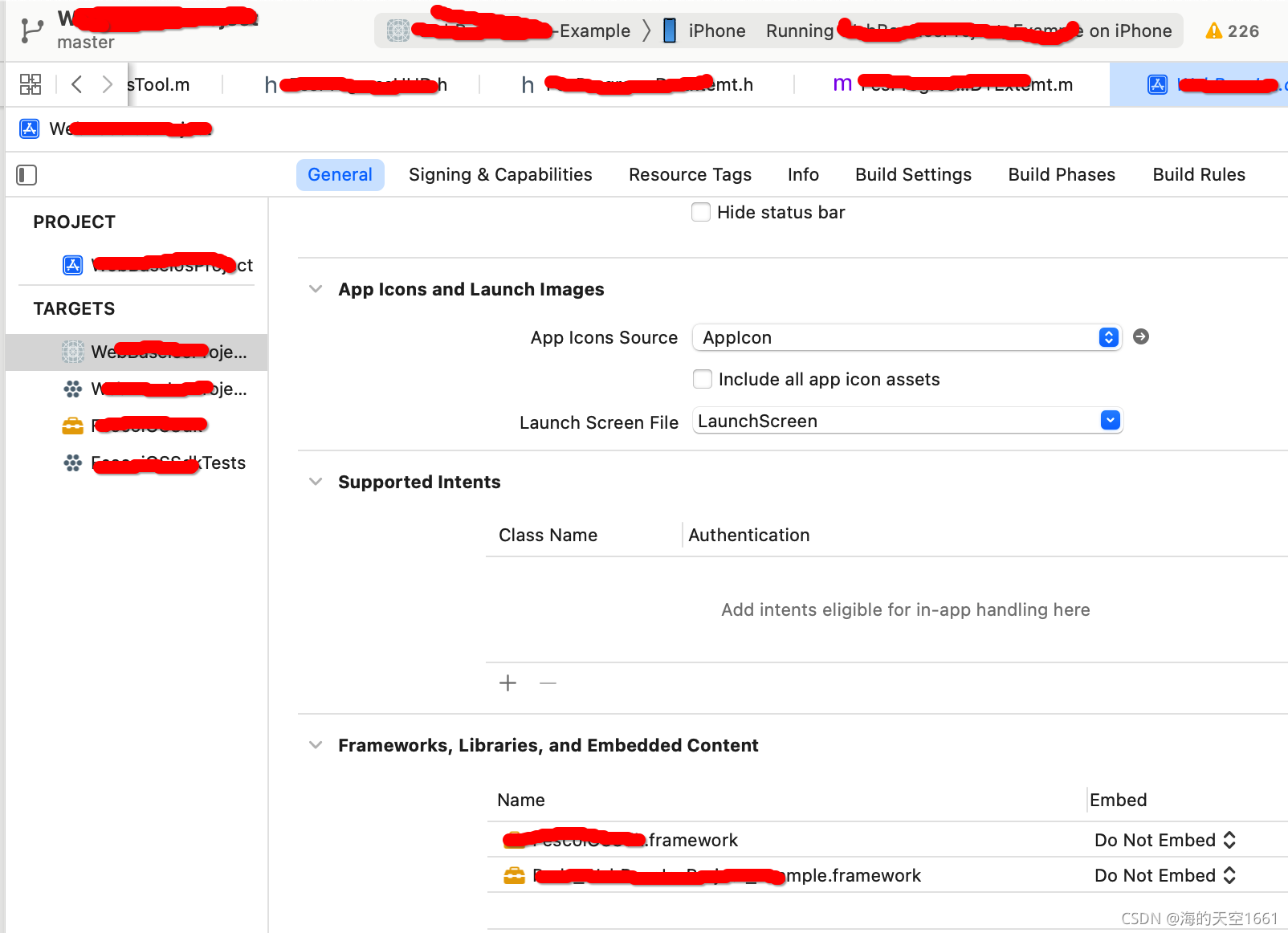Click the Authentication column header
1288x933 pixels.
(749, 535)
